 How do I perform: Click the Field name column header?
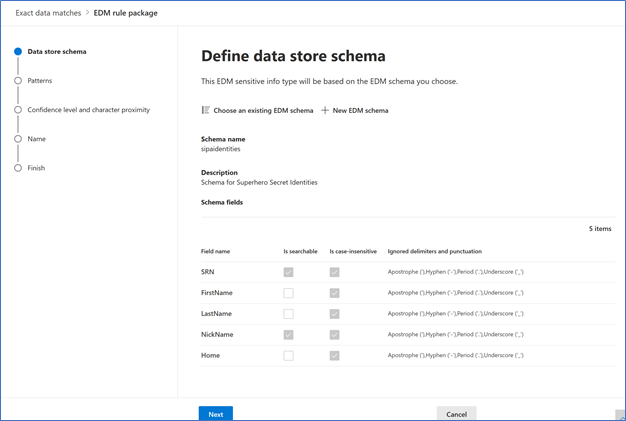pyautogui.click(x=215, y=251)
